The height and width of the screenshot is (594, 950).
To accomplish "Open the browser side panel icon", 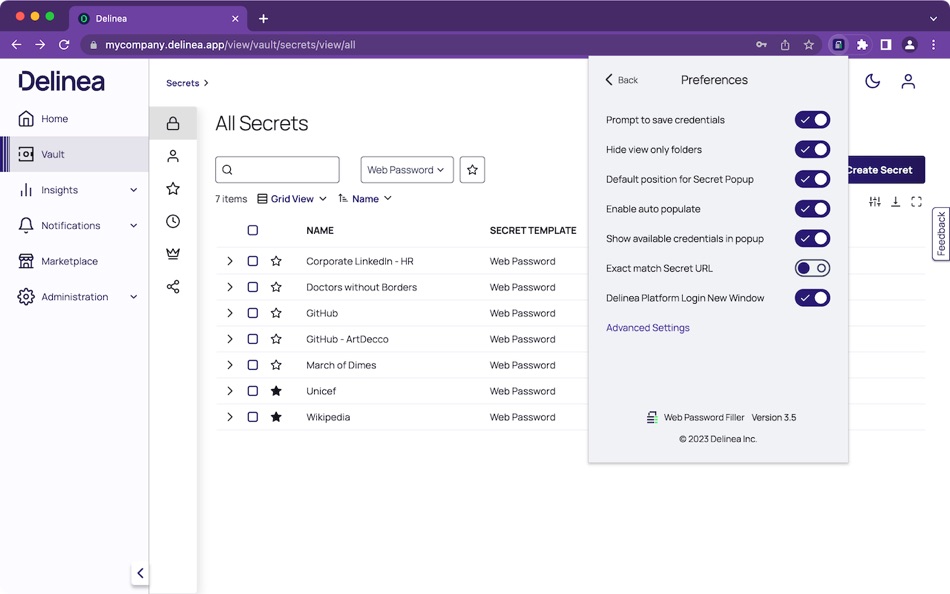I will click(x=886, y=45).
